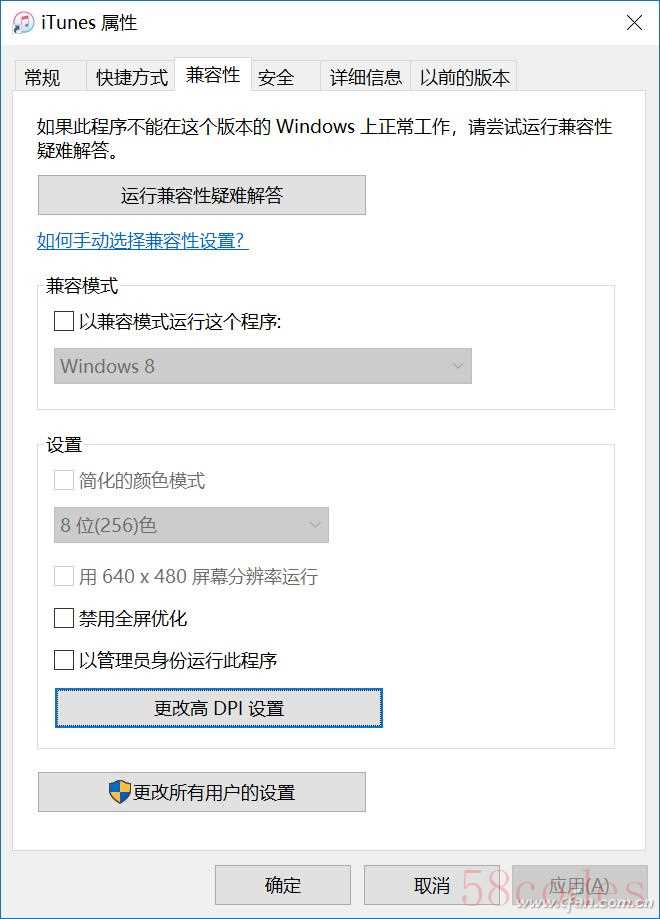Click the 运行兼容性疑难解答 button
Screen dimensions: 660x919
202,196
